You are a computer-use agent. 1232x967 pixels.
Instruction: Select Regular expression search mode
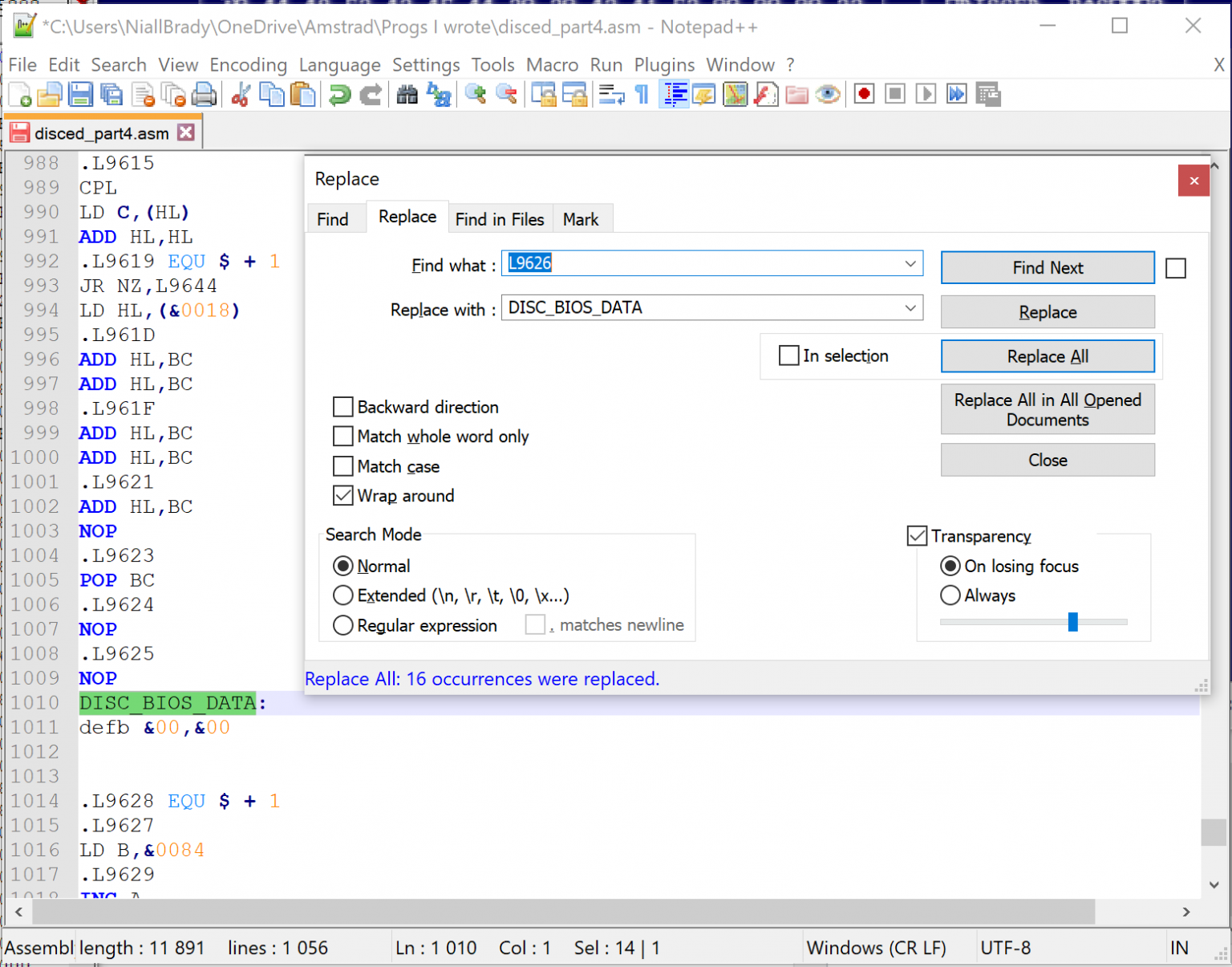click(343, 626)
